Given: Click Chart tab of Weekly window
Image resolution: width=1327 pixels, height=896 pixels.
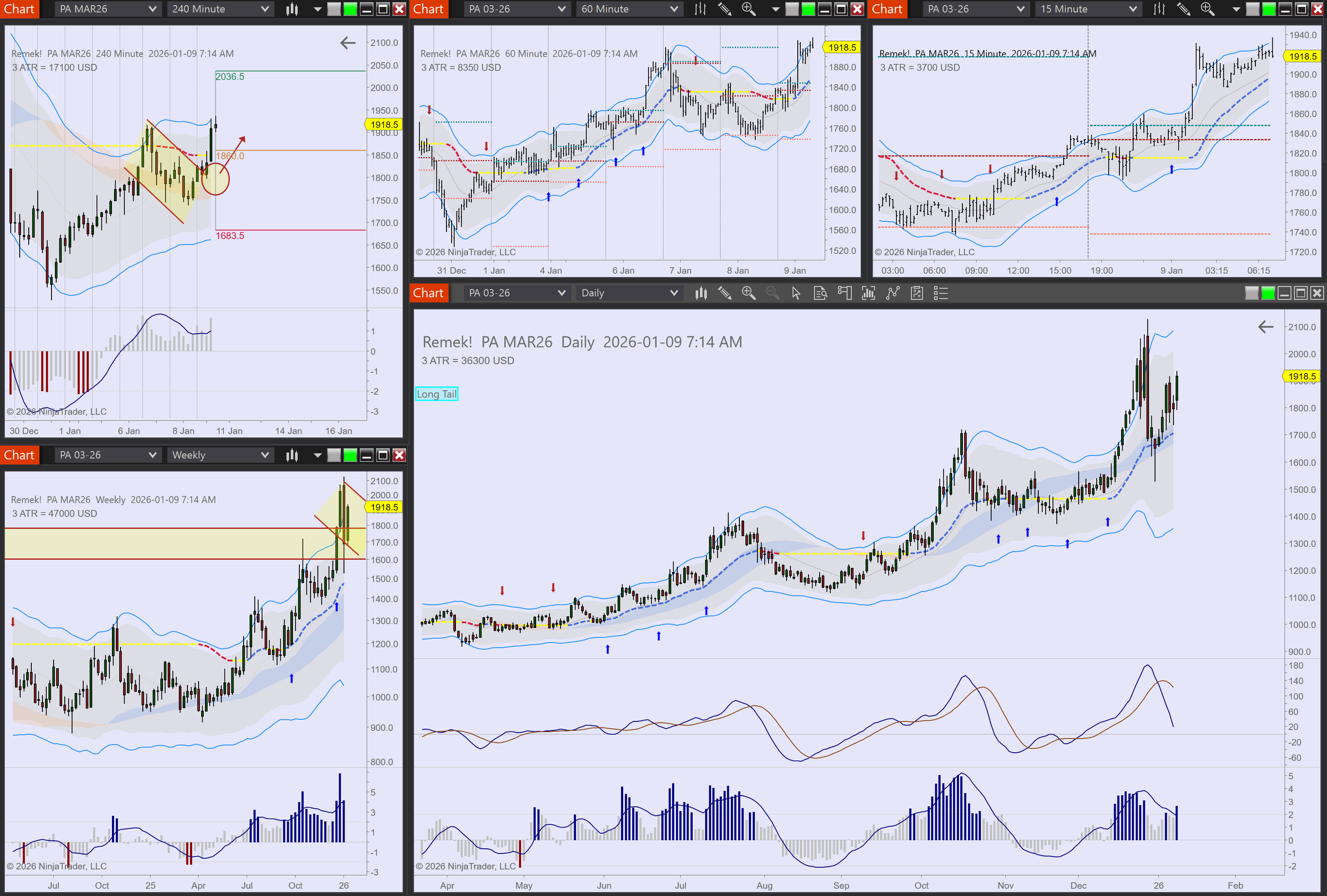Looking at the screenshot, I should tap(20, 454).
